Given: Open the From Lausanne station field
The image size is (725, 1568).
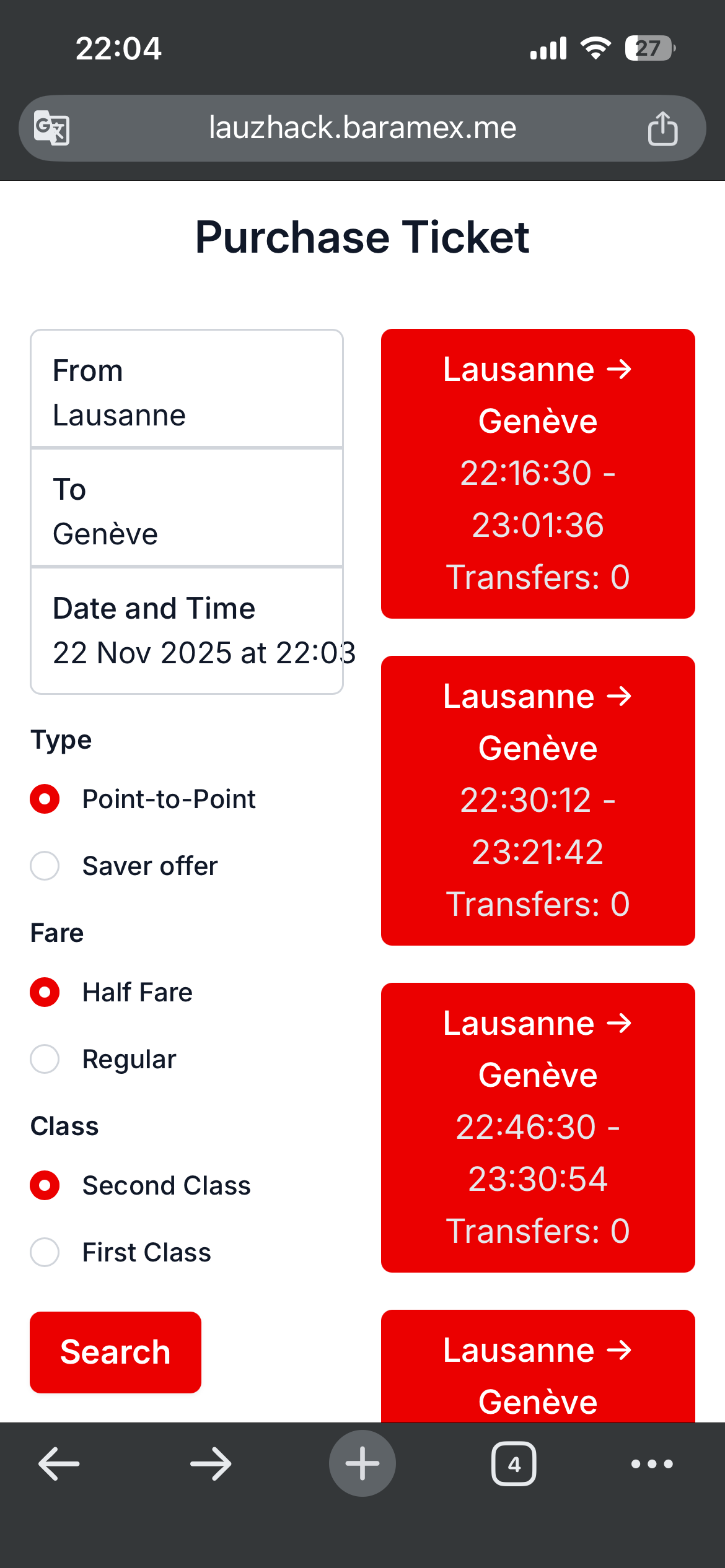Looking at the screenshot, I should pos(187,389).
